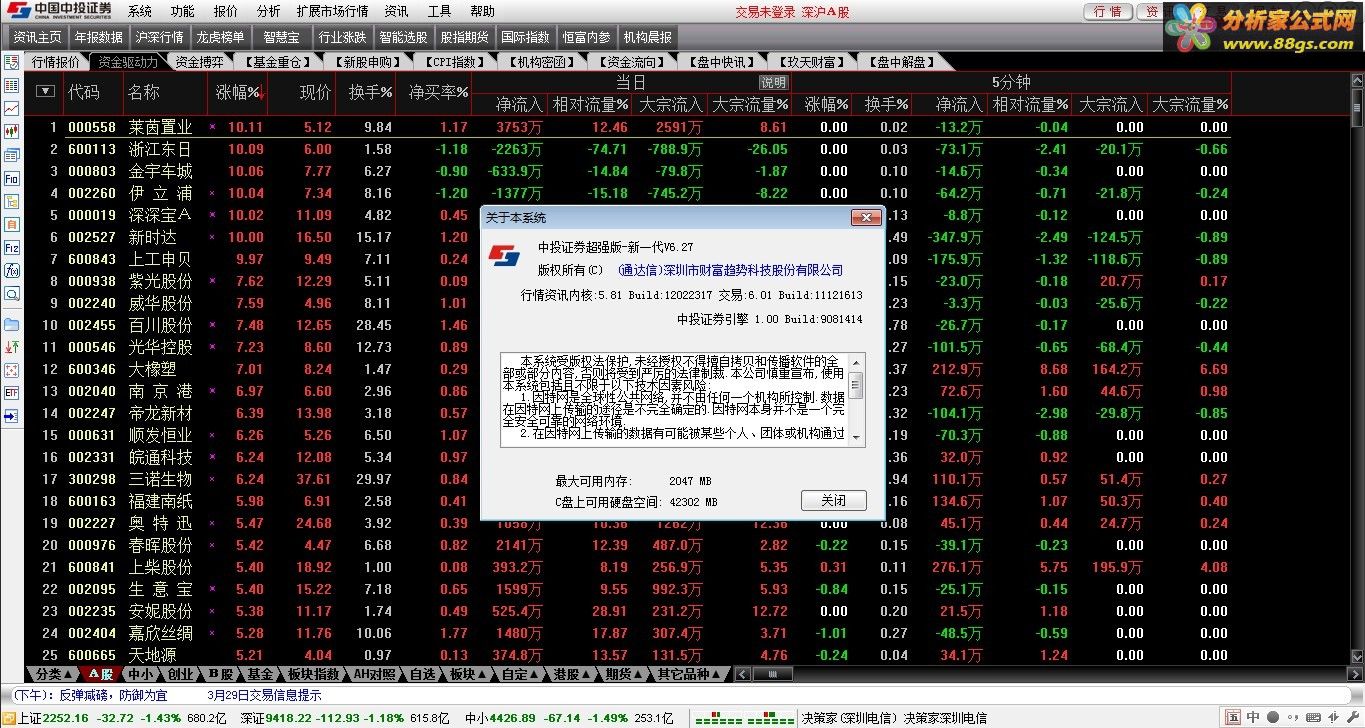1365x728 pixels.
Task: Open the 功能 menu
Action: (x=182, y=11)
